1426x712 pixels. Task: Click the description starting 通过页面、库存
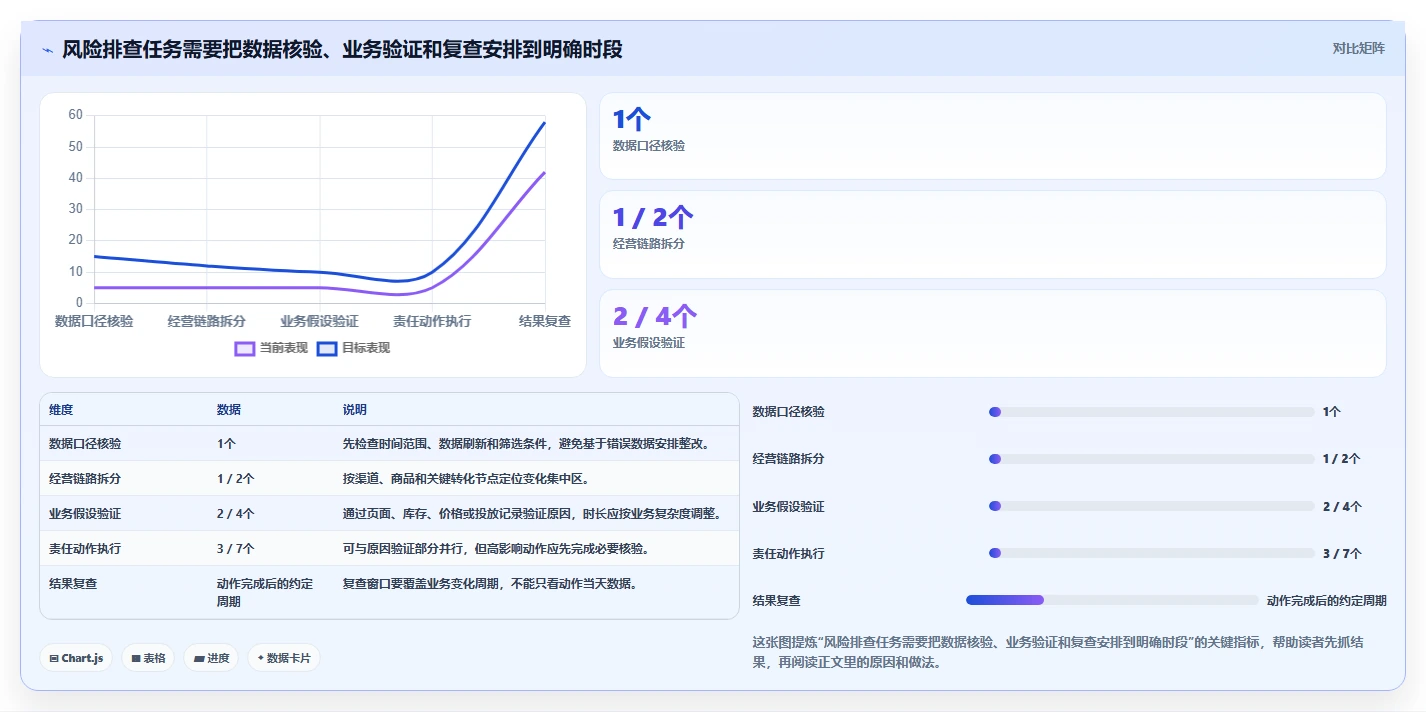532,513
